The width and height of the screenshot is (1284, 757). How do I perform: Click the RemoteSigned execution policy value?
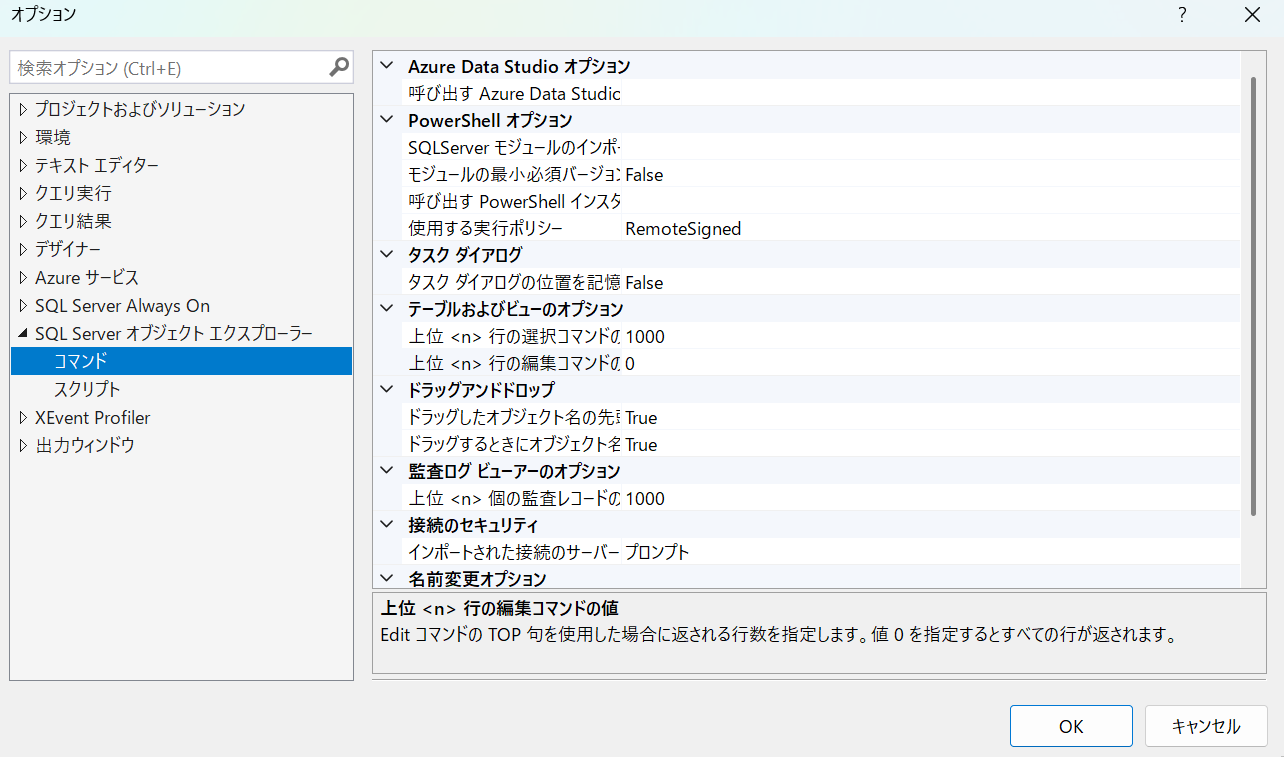[683, 228]
